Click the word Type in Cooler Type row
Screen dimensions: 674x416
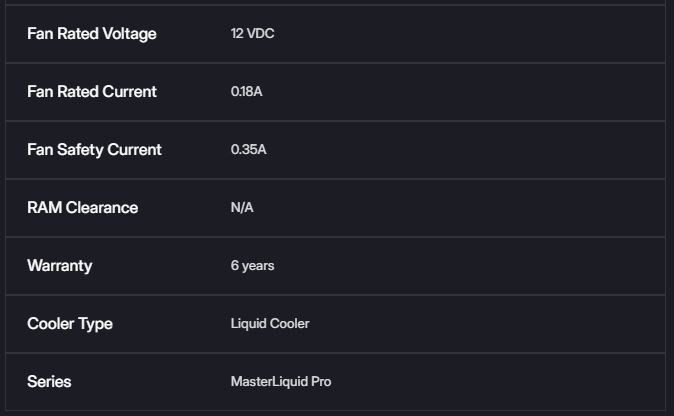coord(95,324)
